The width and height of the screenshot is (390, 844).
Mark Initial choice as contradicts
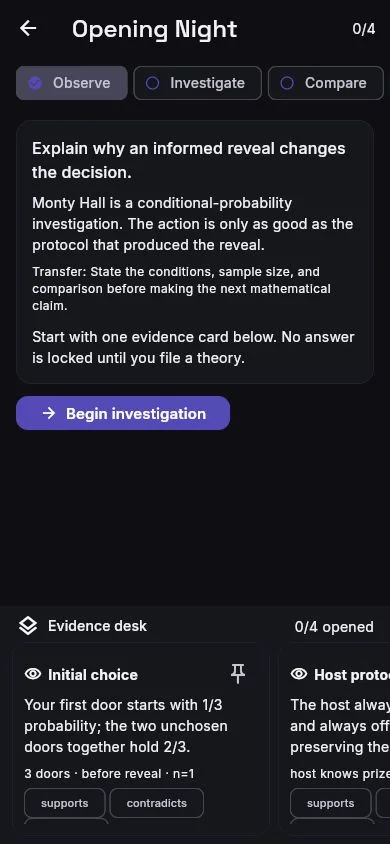tap(157, 803)
